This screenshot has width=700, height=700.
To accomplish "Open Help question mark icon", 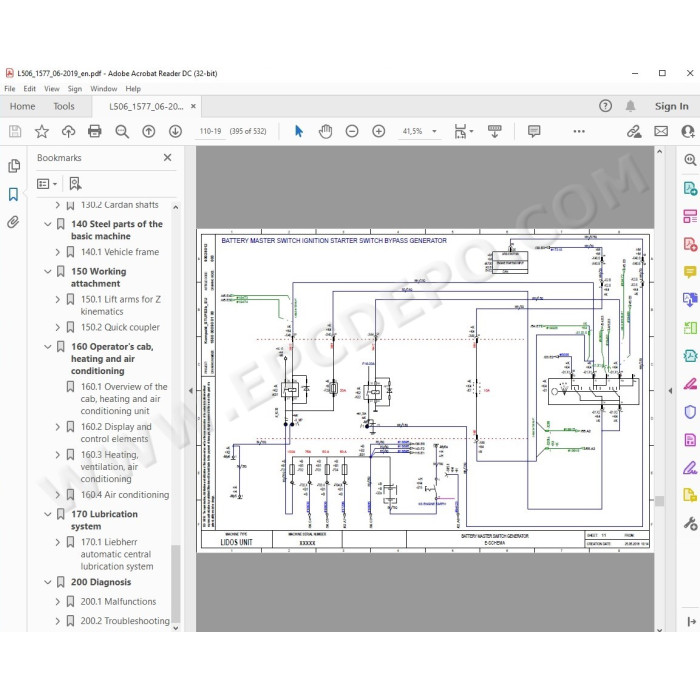I will [x=605, y=106].
